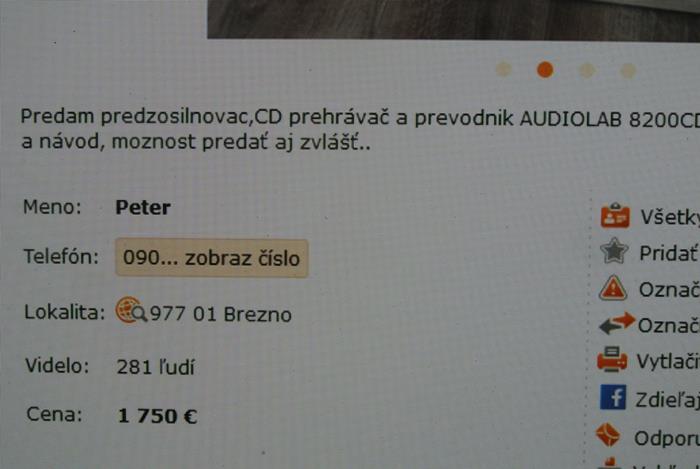This screenshot has height=469, width=700.
Task: Click the Pridať favorites link
Action: (669, 253)
